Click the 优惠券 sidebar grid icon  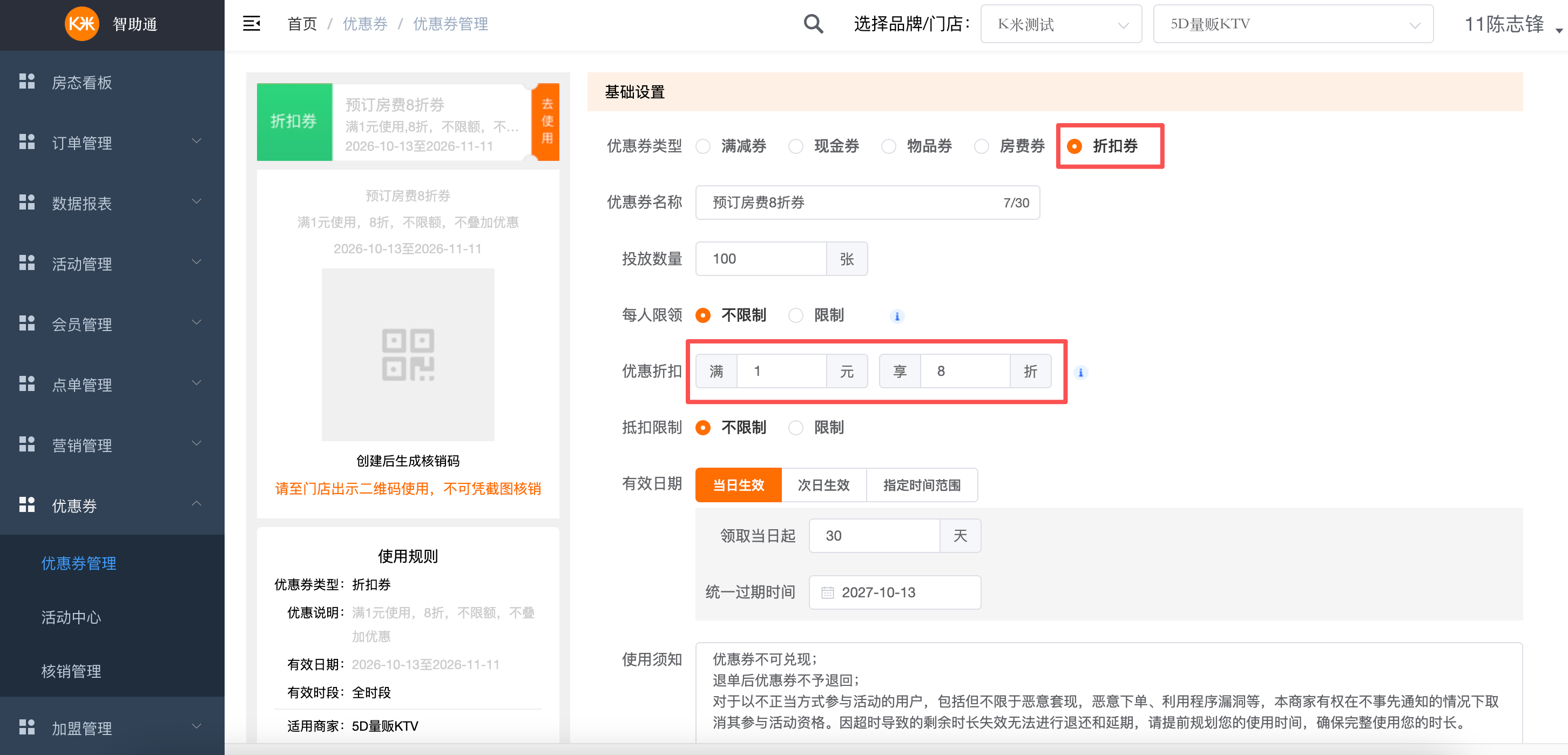click(x=27, y=504)
